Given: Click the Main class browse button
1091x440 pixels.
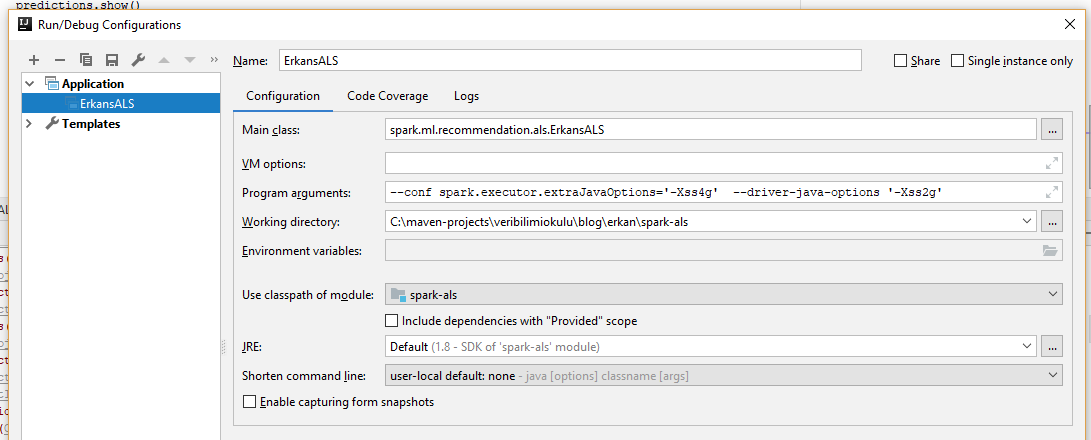Looking at the screenshot, I should click(1051, 129).
